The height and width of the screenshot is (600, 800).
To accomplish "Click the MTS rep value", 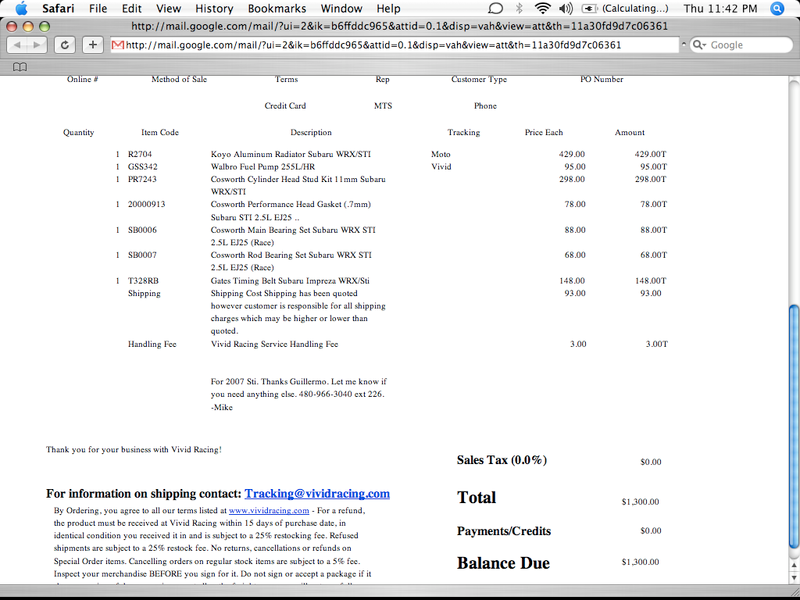I will pos(383,106).
